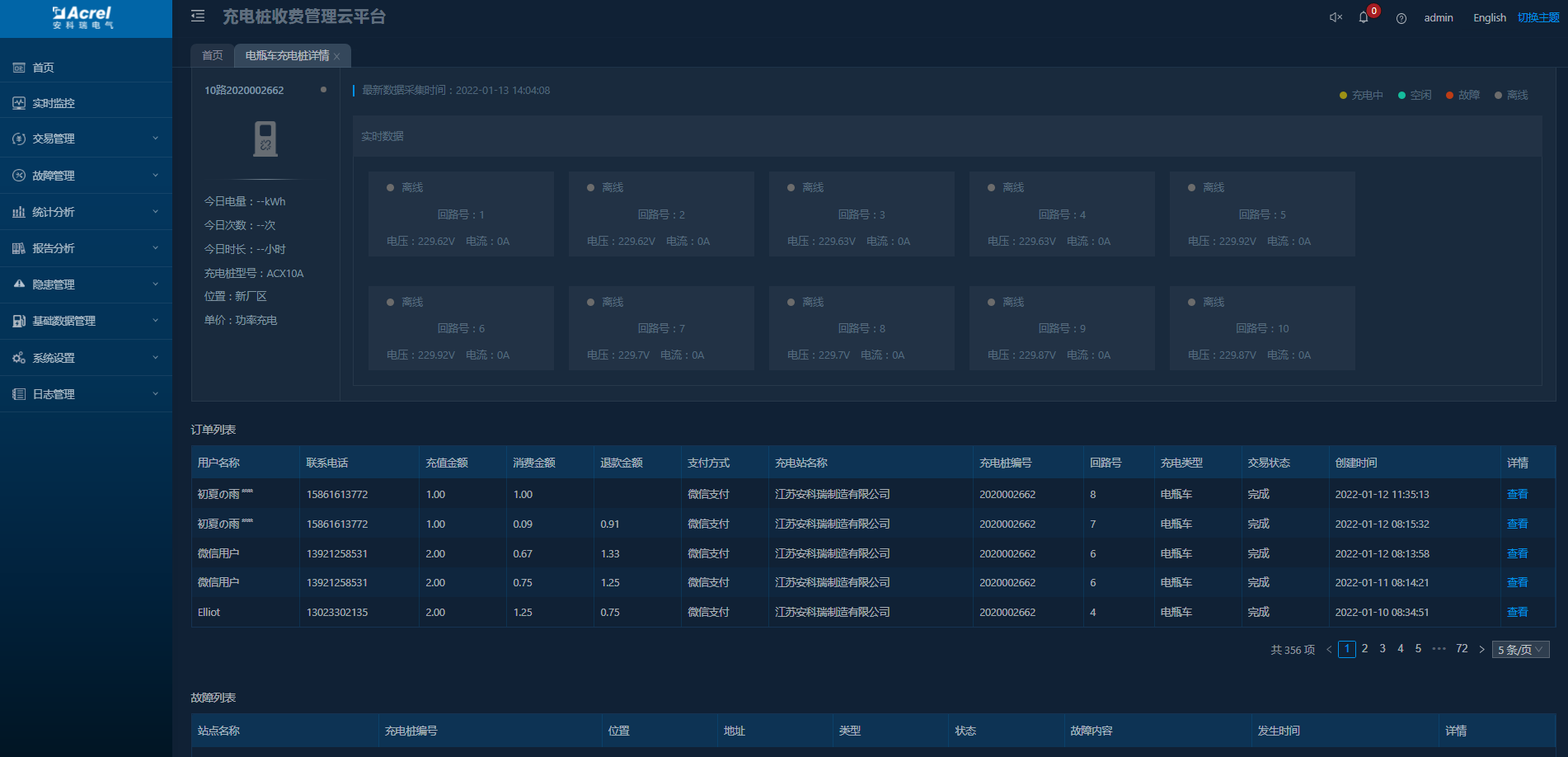Open the 5 条/页 page size dropdown
This screenshot has width=1568, height=757.
pos(1520,650)
